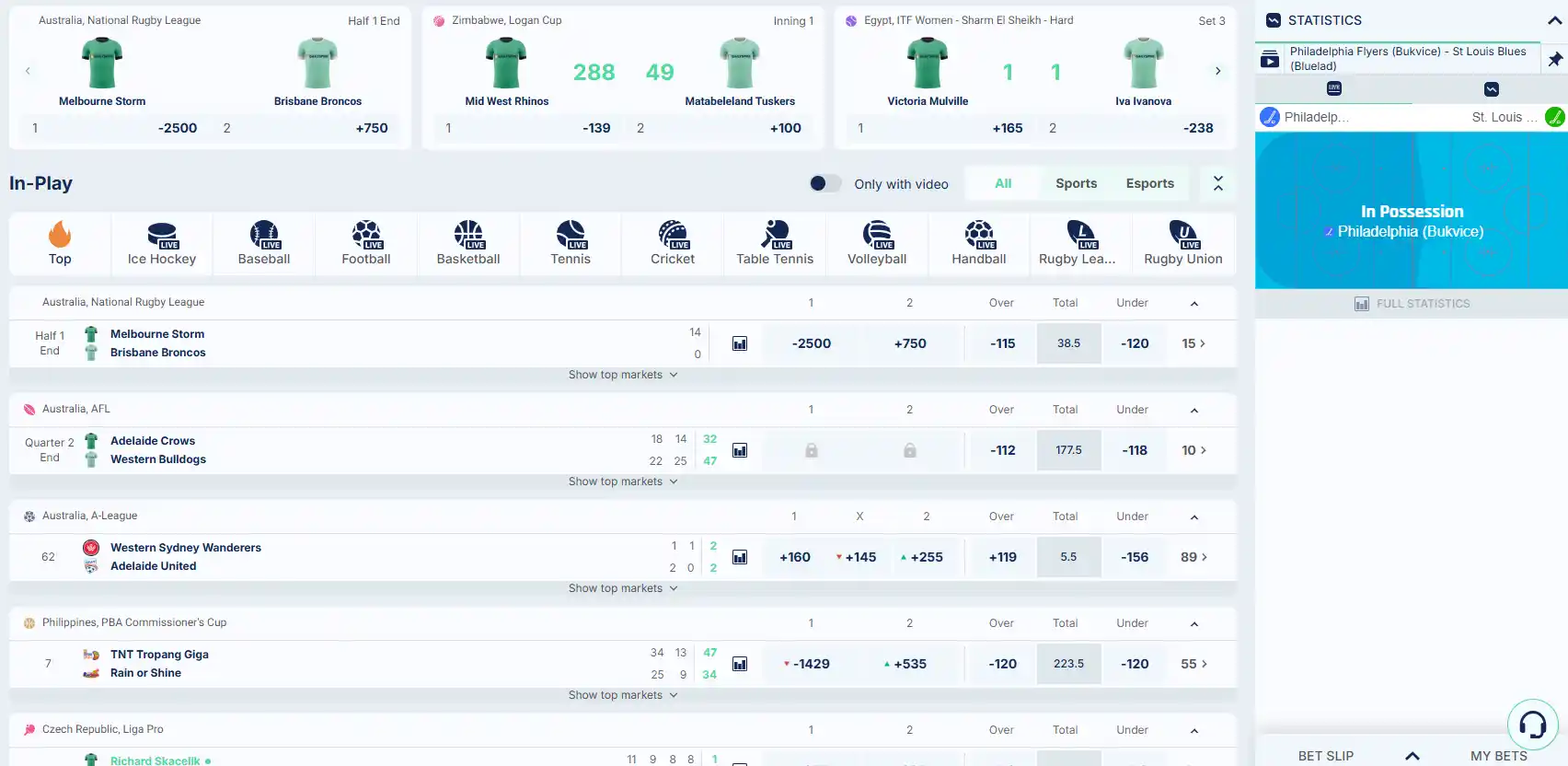
Task: Filter in-play events by Rugby Union
Action: tap(1183, 244)
